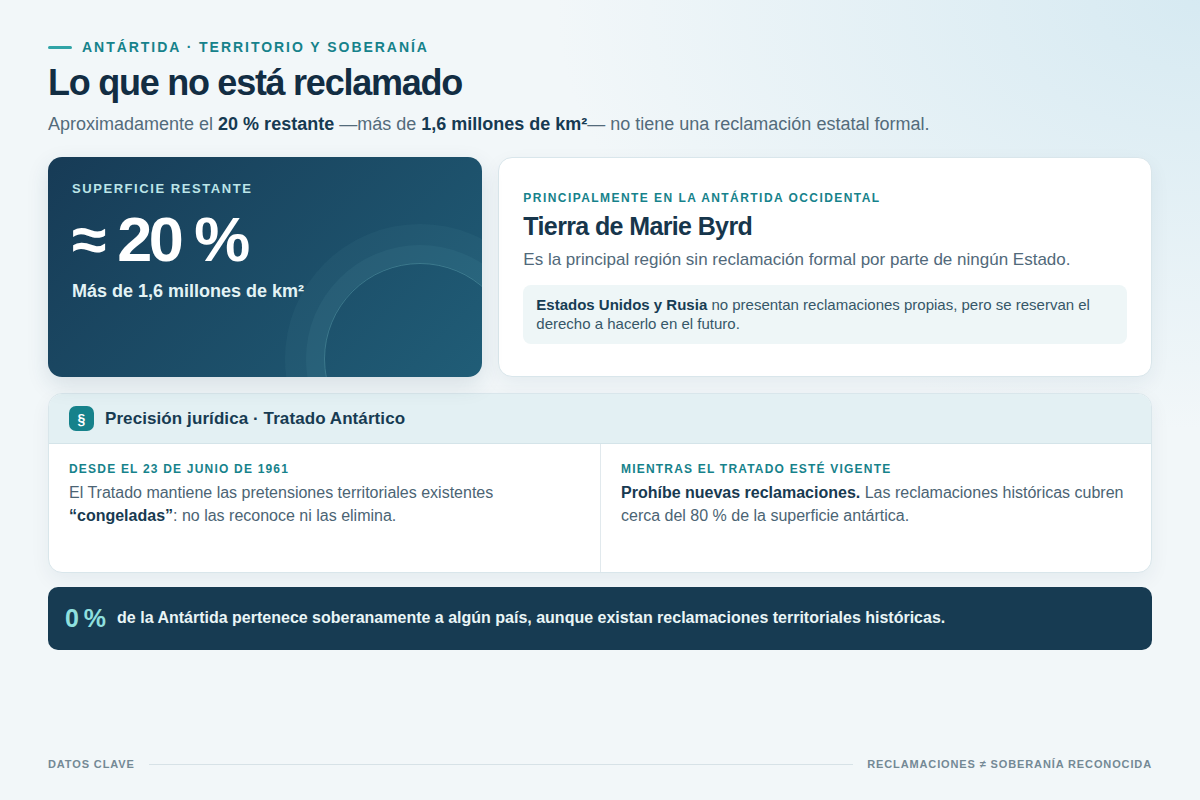1200x800 pixels.
Task: Click the § section icon
Action: [x=81, y=419]
